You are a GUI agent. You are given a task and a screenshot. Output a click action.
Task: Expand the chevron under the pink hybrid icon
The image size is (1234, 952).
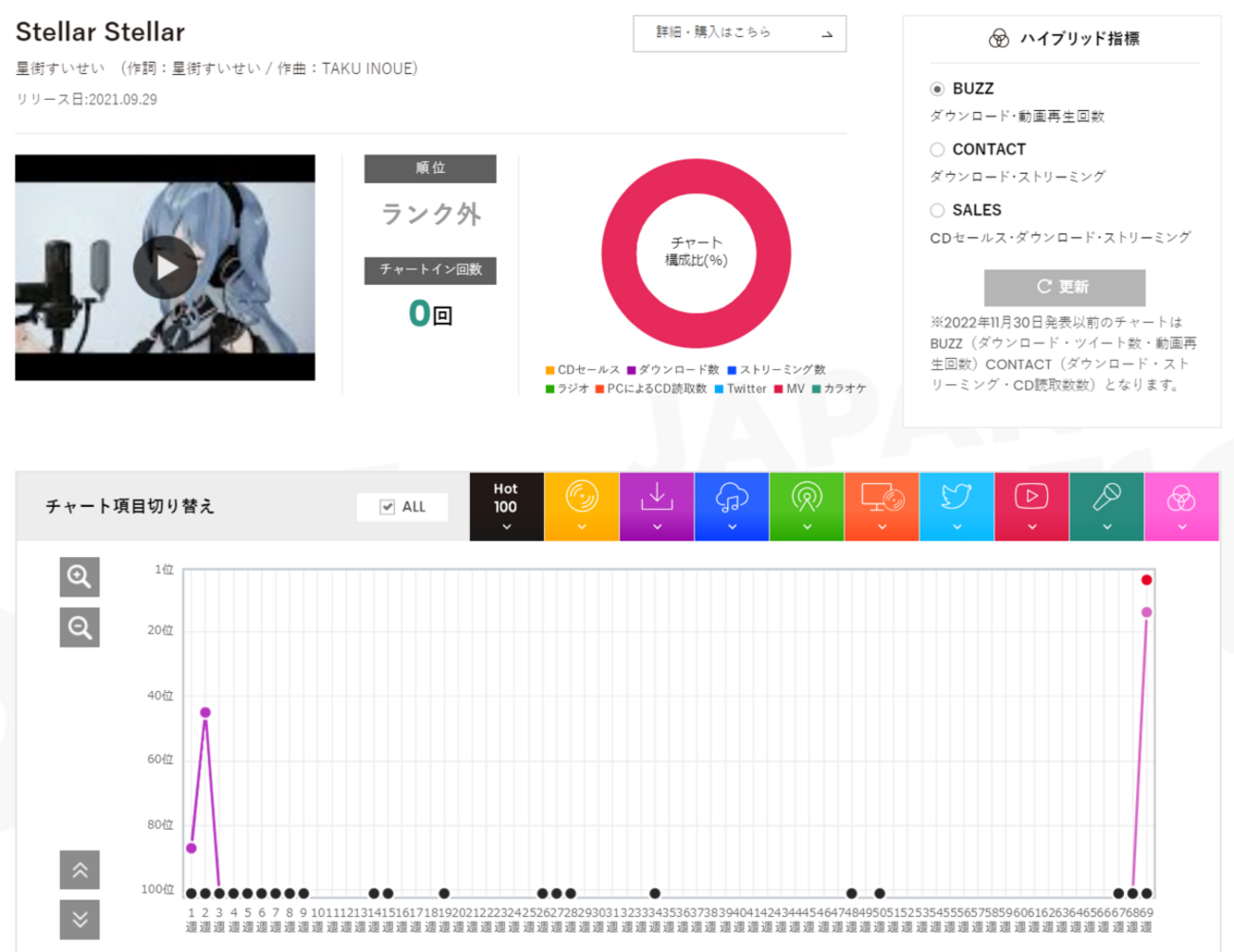pyautogui.click(x=1182, y=527)
